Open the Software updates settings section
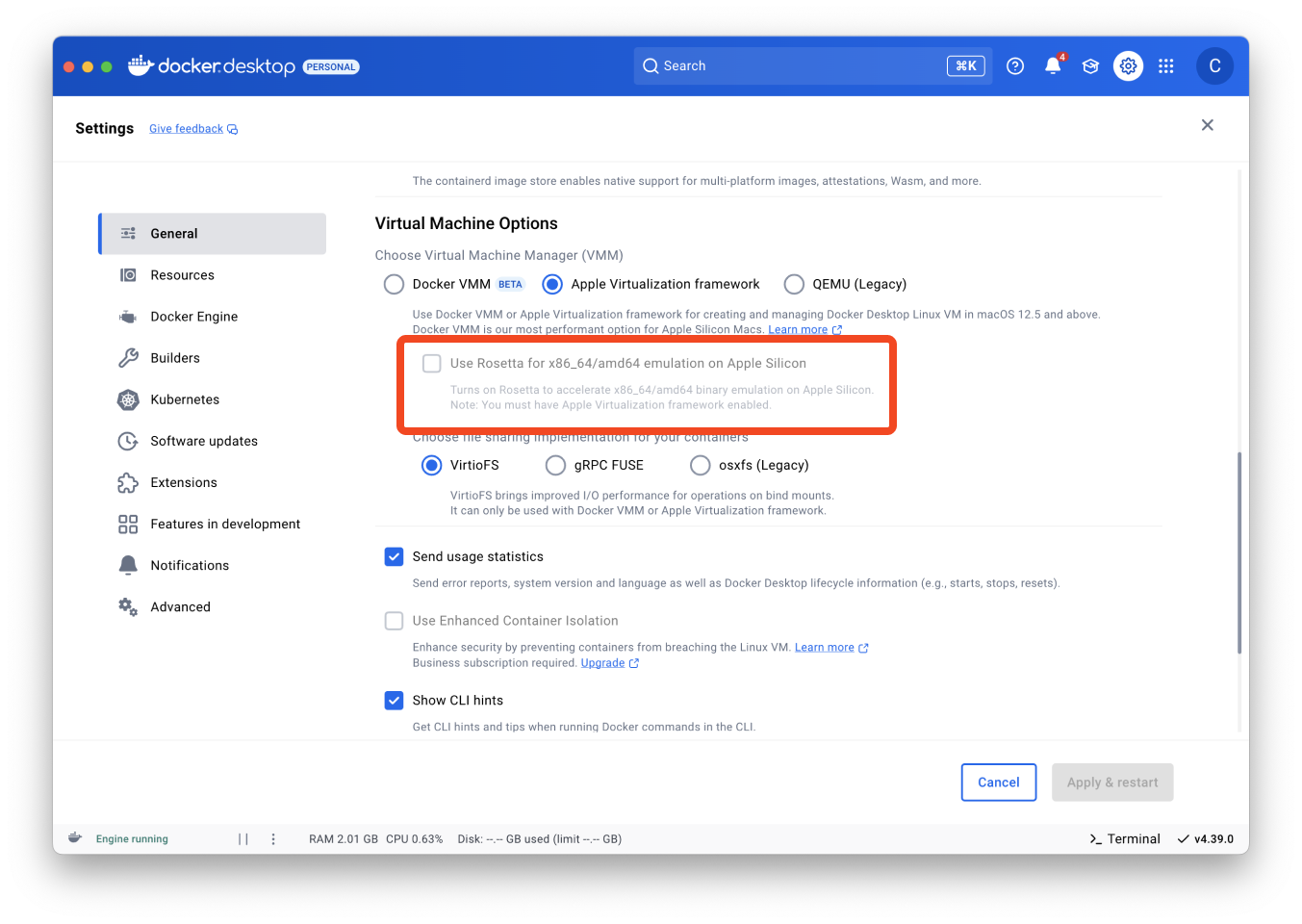Screen dimensions: 1302x924 click(x=212, y=441)
